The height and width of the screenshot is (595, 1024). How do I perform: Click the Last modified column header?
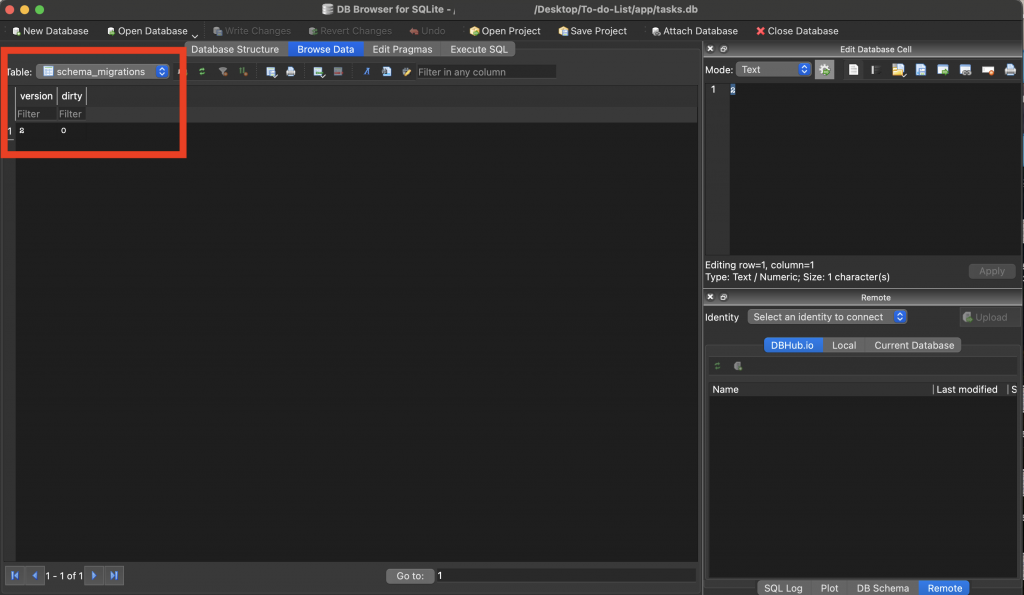970,389
